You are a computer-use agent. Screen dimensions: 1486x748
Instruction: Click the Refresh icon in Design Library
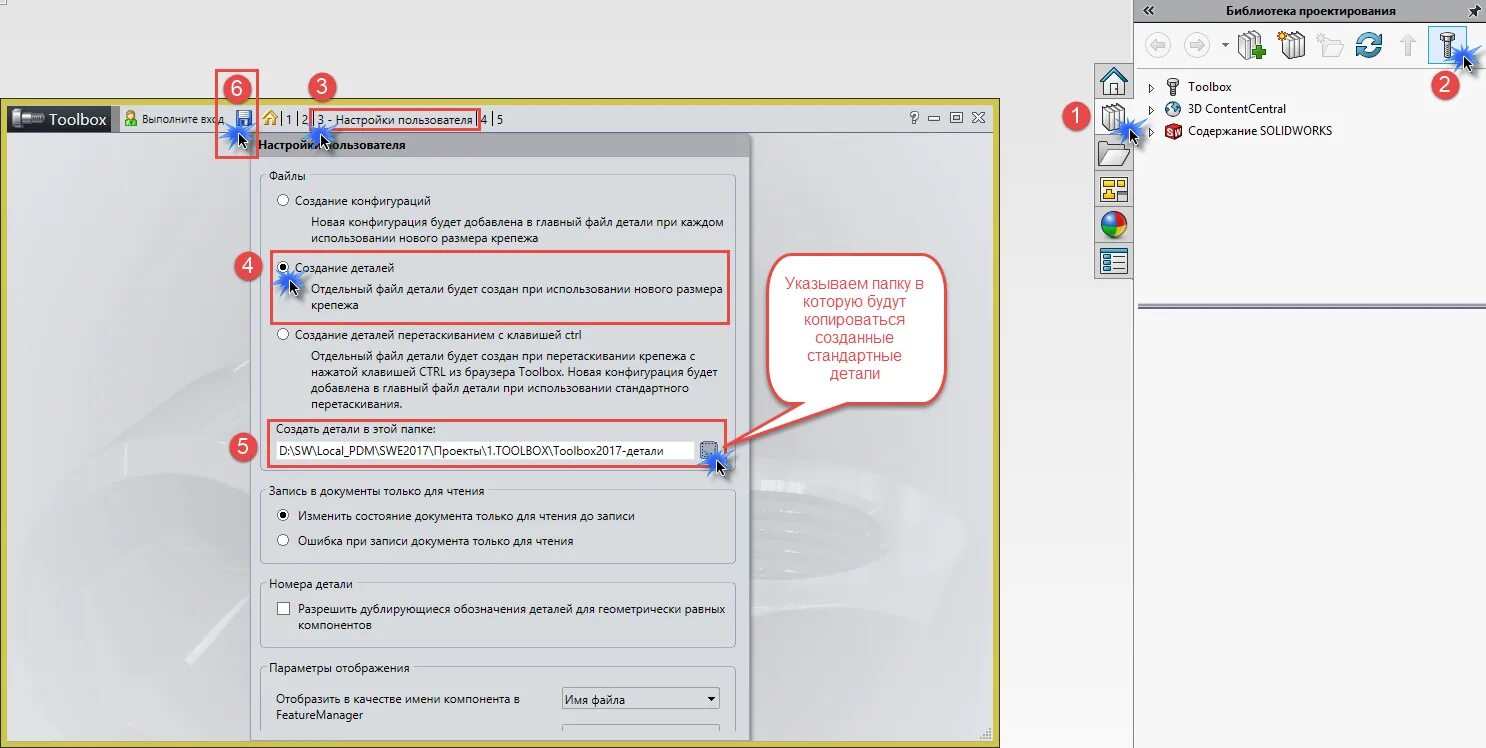click(1368, 45)
